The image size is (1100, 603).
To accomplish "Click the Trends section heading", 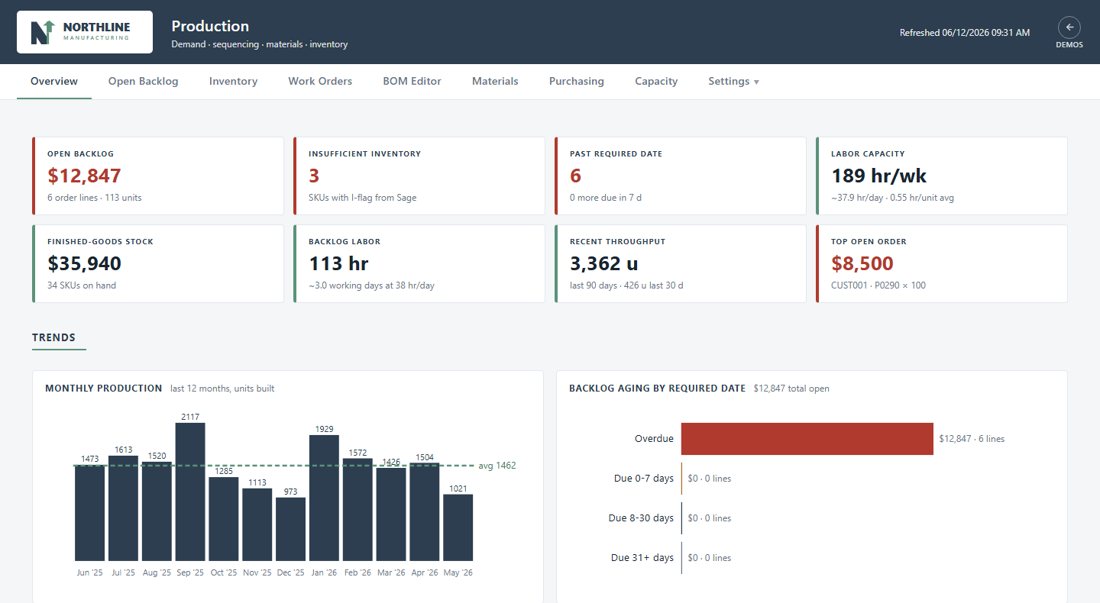I will click(x=53, y=337).
